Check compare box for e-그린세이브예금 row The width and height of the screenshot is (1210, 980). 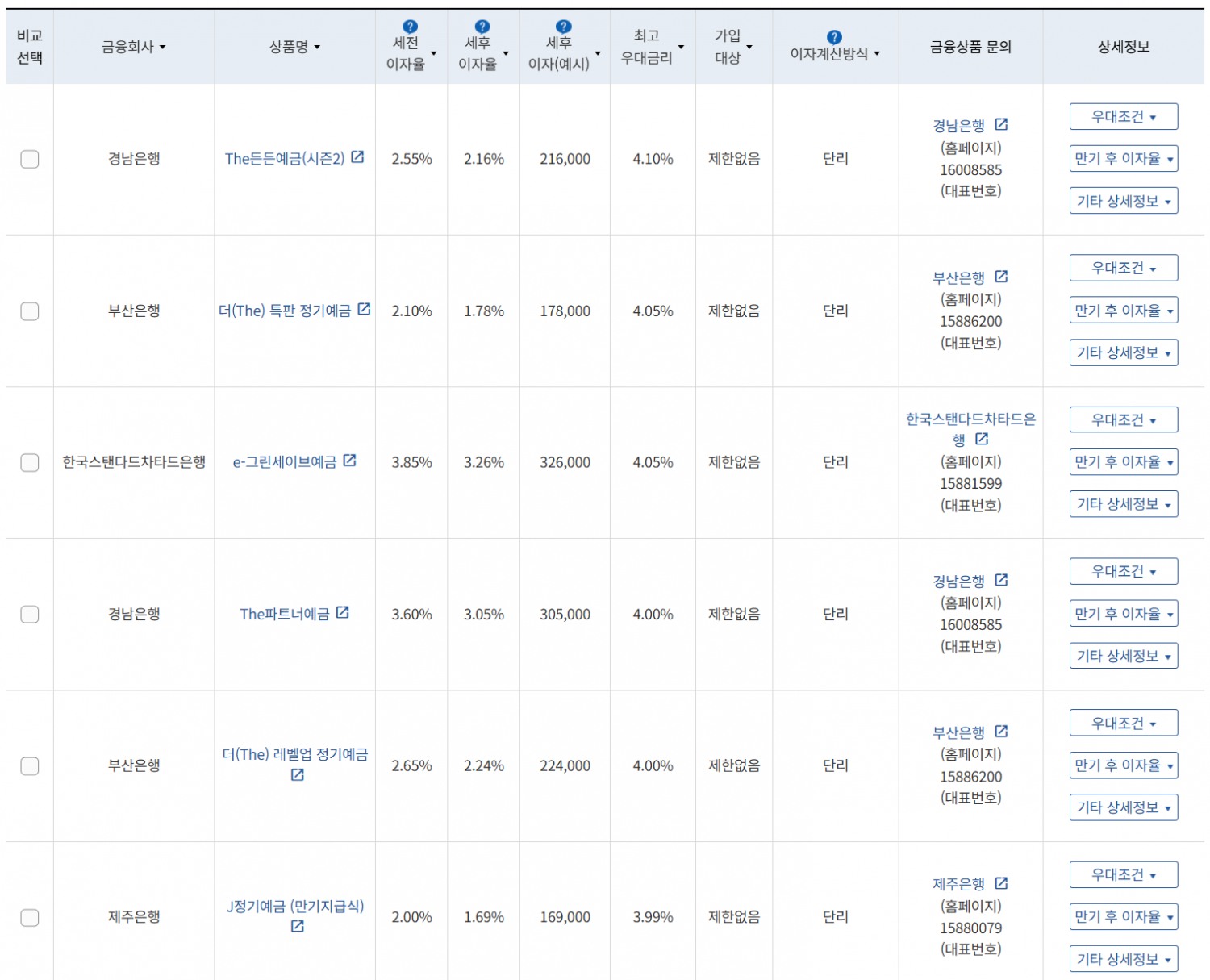pos(30,462)
